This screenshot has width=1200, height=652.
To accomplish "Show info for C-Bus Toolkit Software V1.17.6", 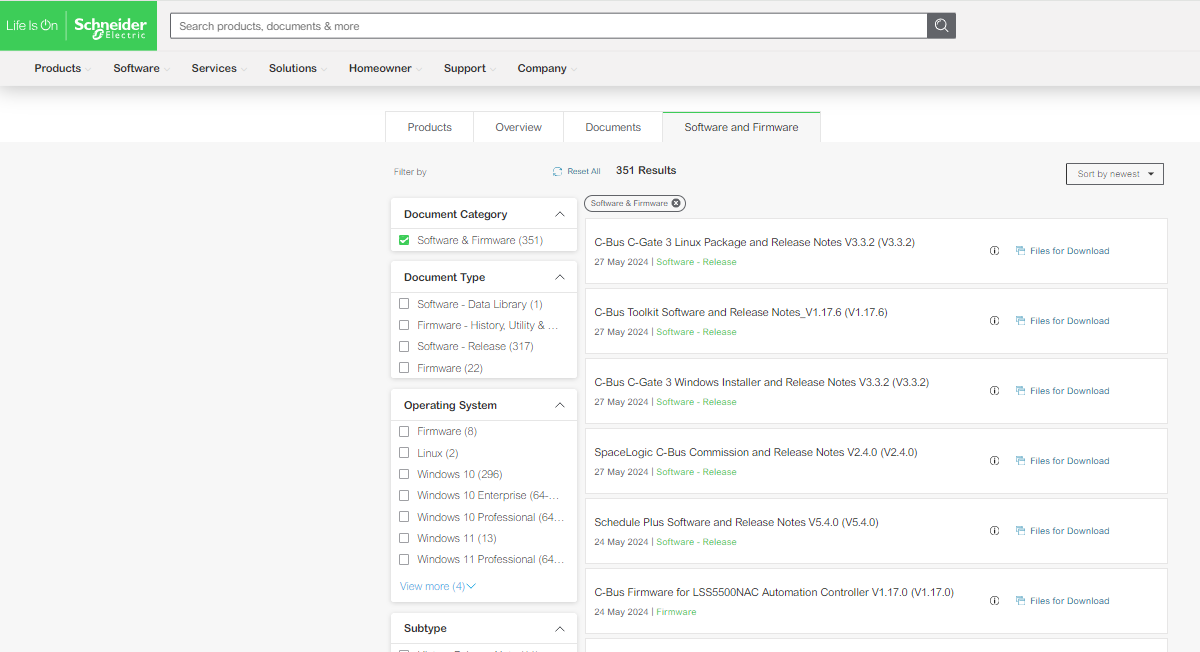I will [994, 321].
